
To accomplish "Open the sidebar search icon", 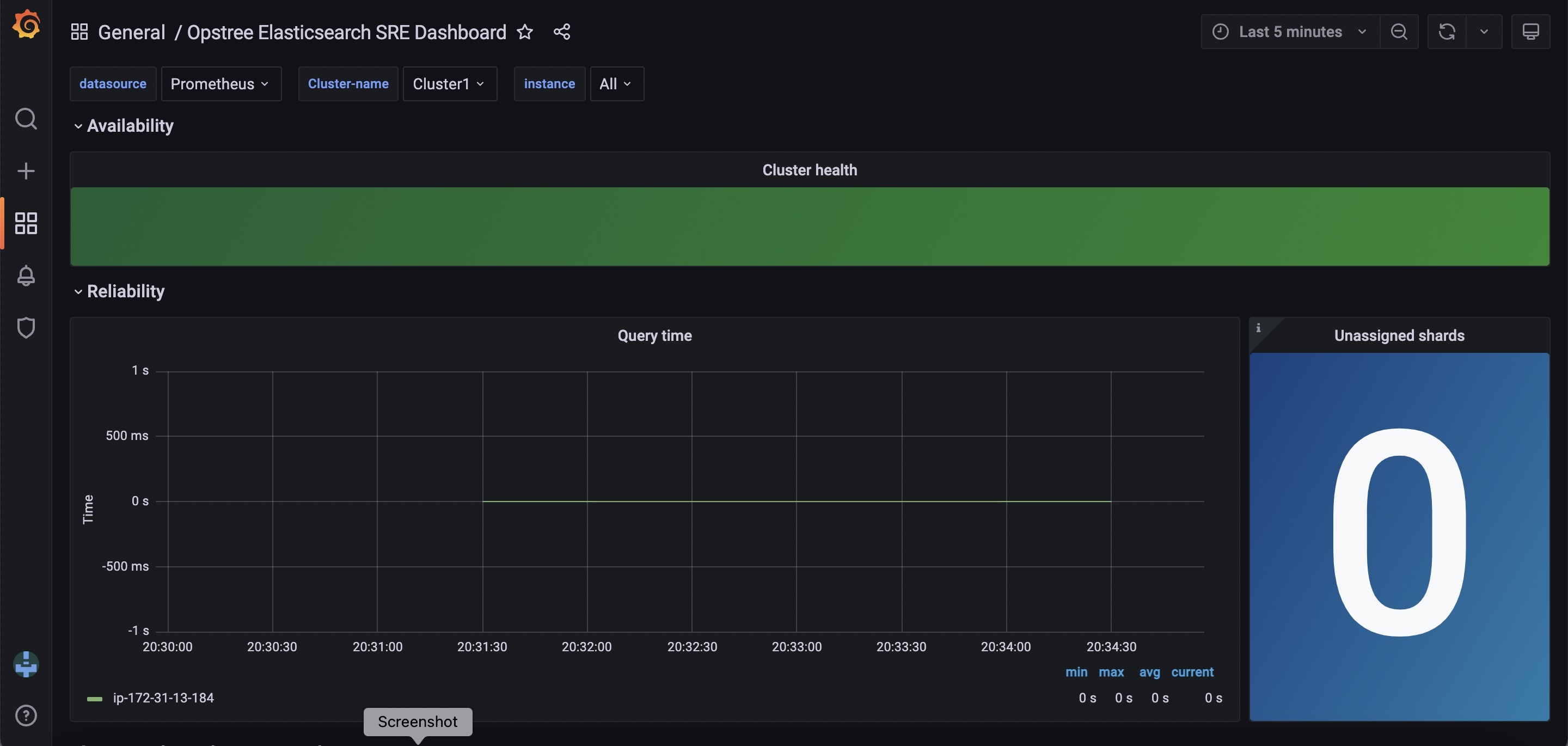I will point(26,119).
